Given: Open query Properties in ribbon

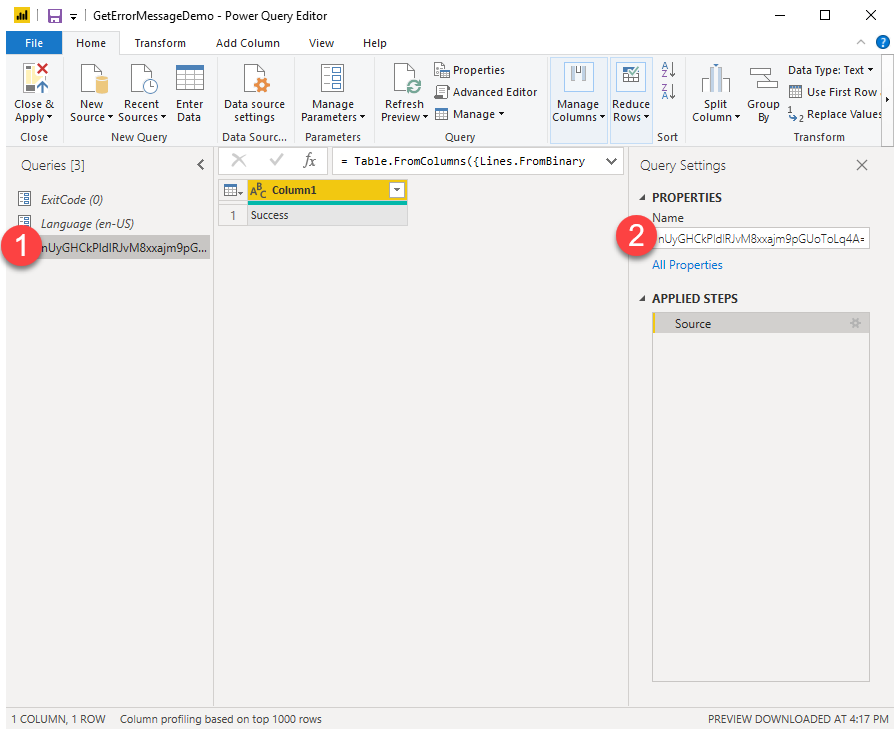Looking at the screenshot, I should tap(470, 70).
